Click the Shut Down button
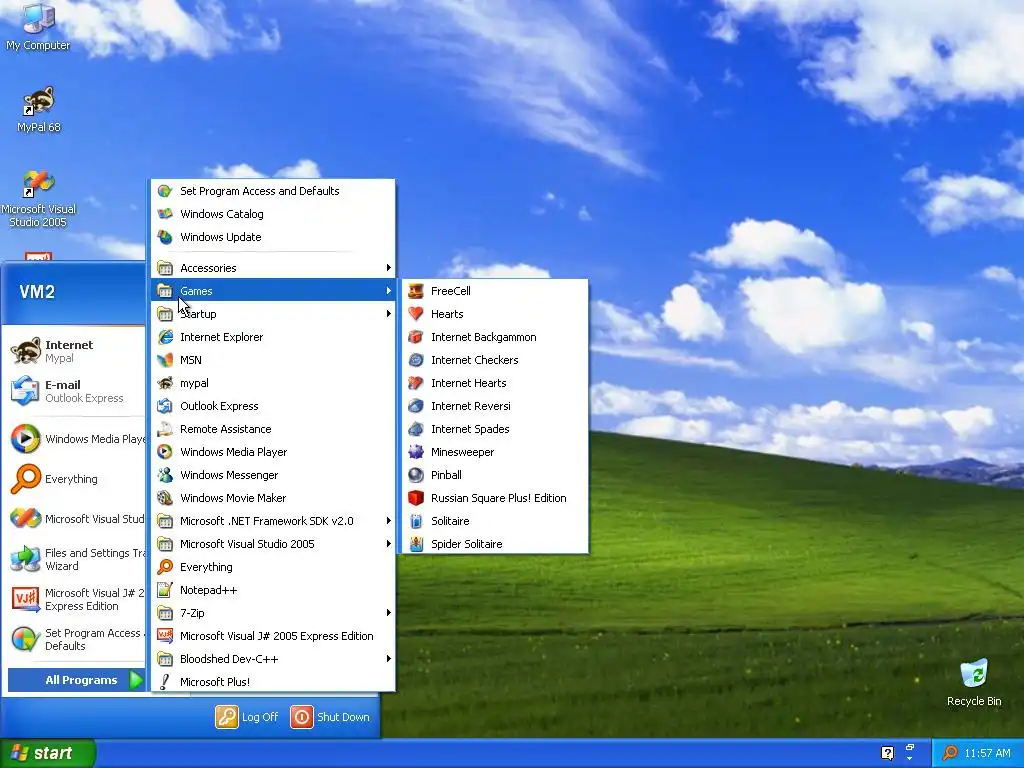This screenshot has height=768, width=1024. tap(330, 717)
